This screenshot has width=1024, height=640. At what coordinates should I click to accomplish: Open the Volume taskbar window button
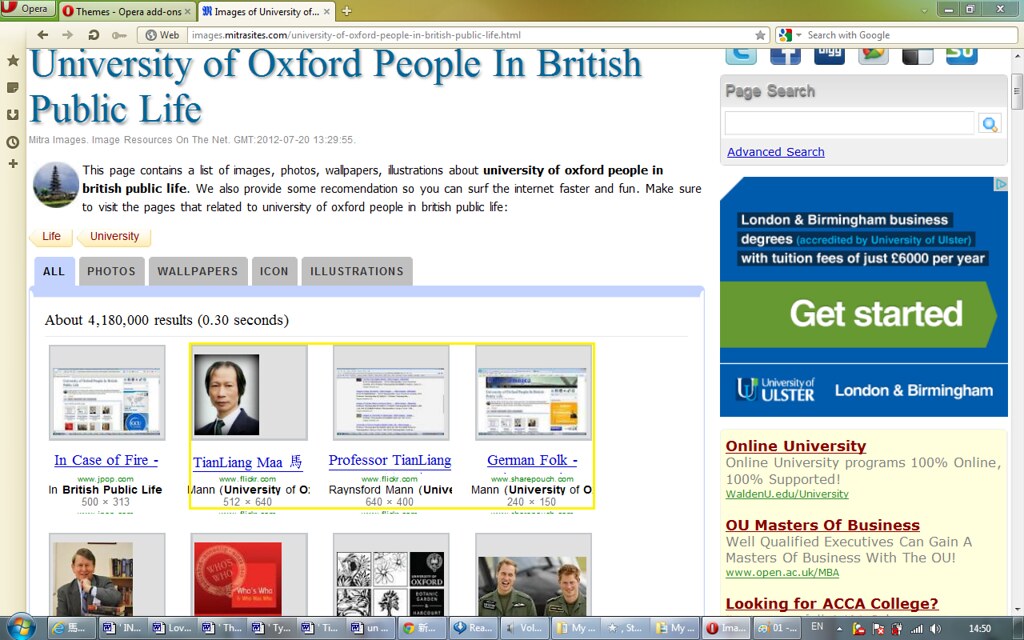point(524,628)
